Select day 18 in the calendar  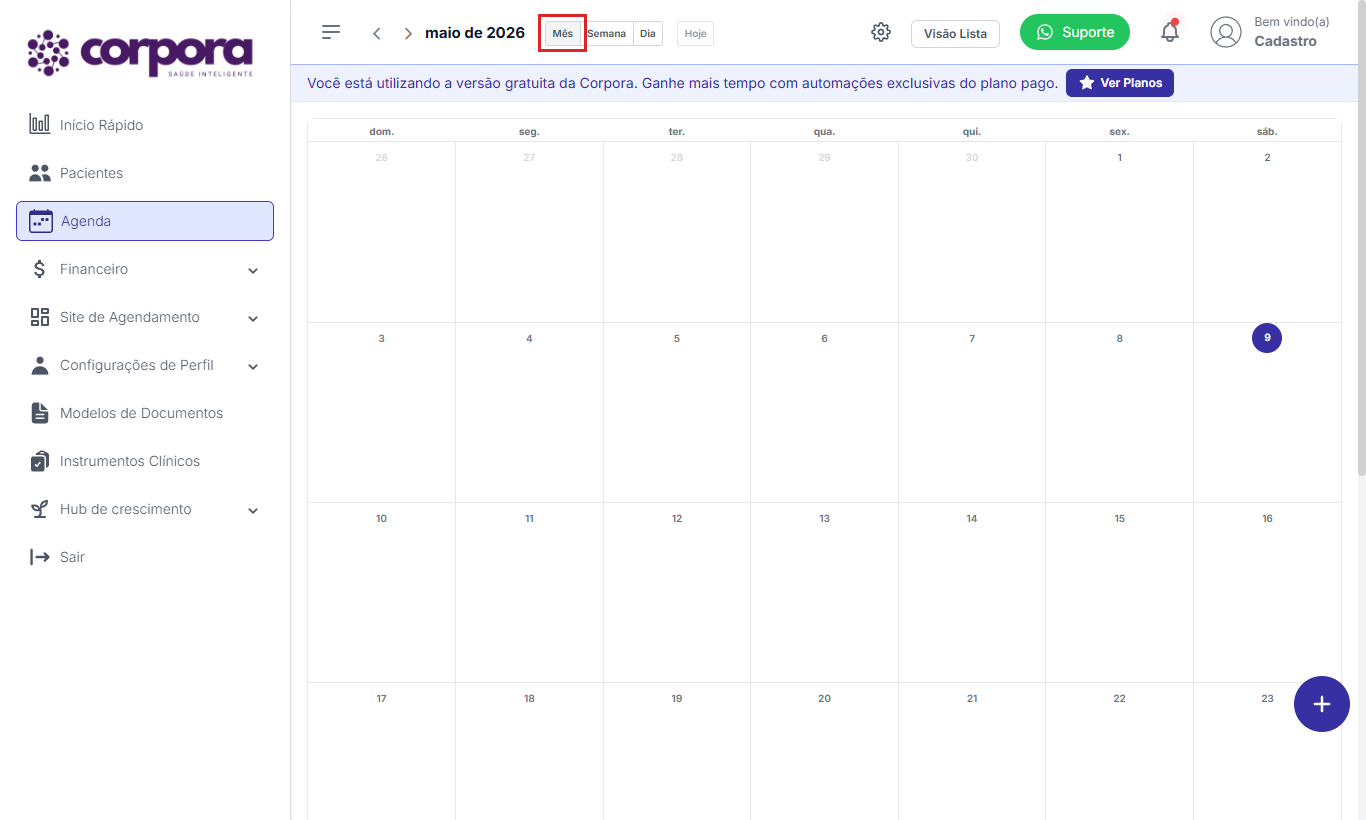(529, 698)
